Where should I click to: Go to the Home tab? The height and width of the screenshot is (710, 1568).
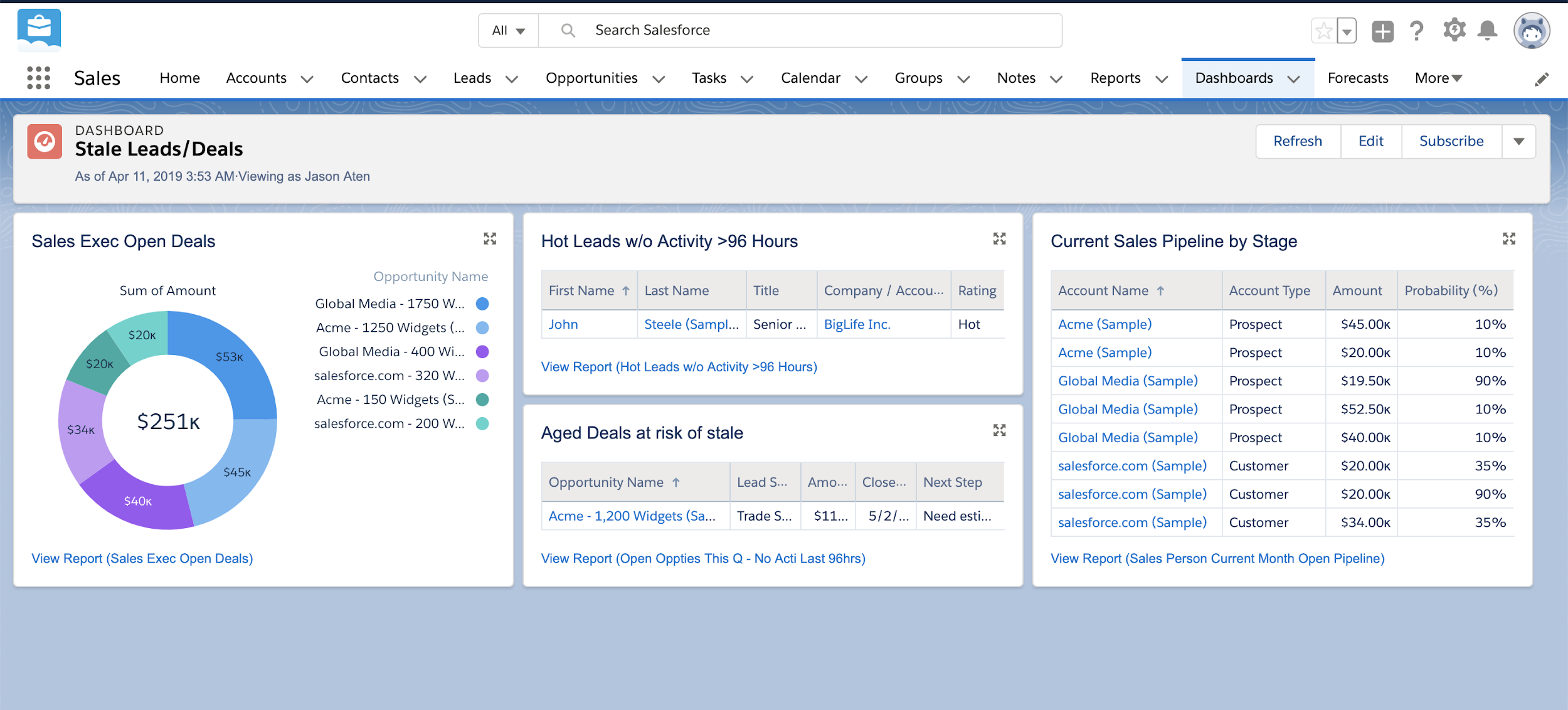coord(179,78)
